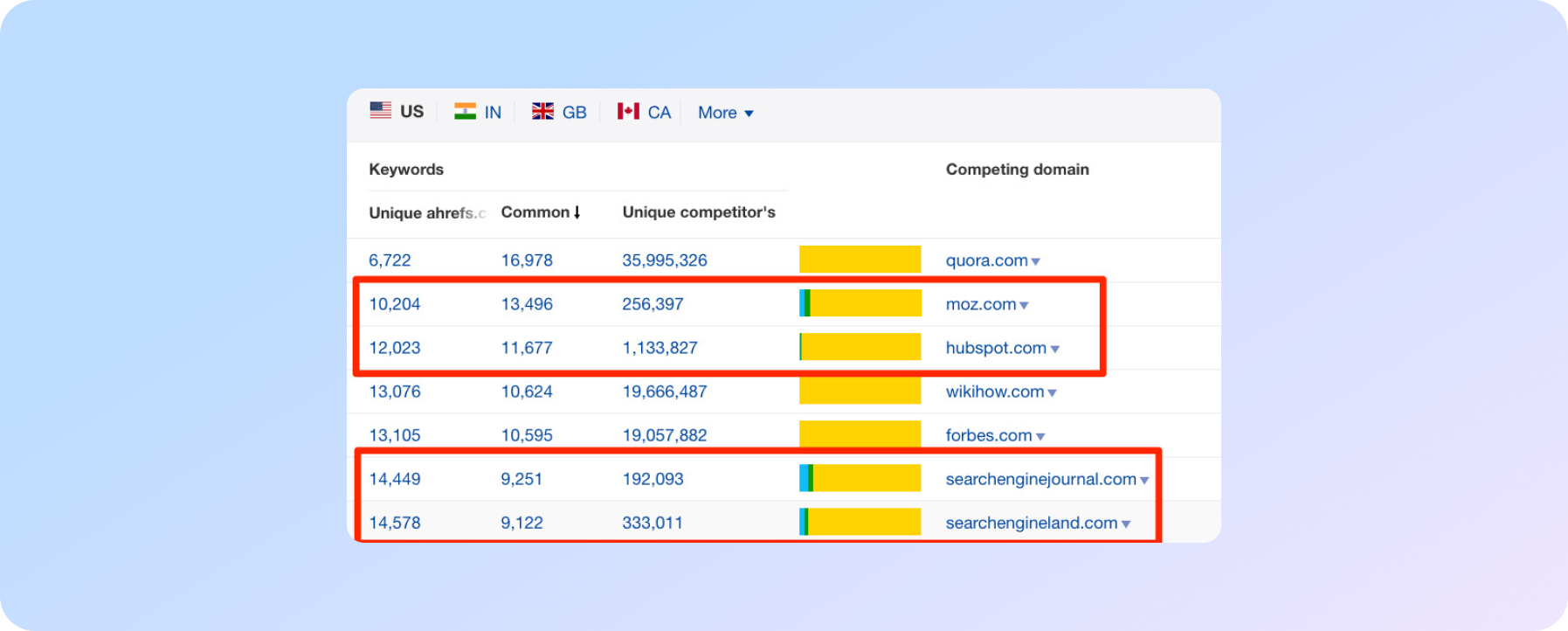Open hubspot.com domain dropdown
This screenshot has width=1568, height=631.
point(1002,348)
